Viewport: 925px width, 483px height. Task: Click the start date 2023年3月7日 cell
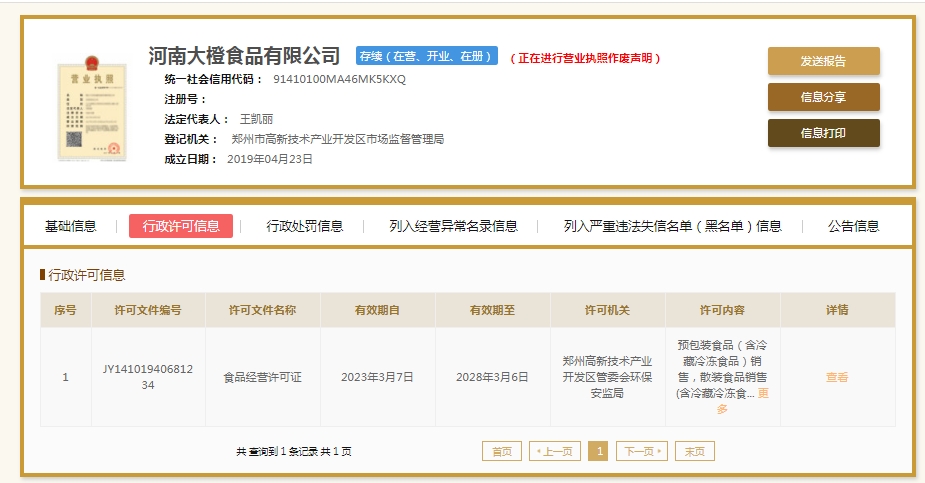coord(378,377)
